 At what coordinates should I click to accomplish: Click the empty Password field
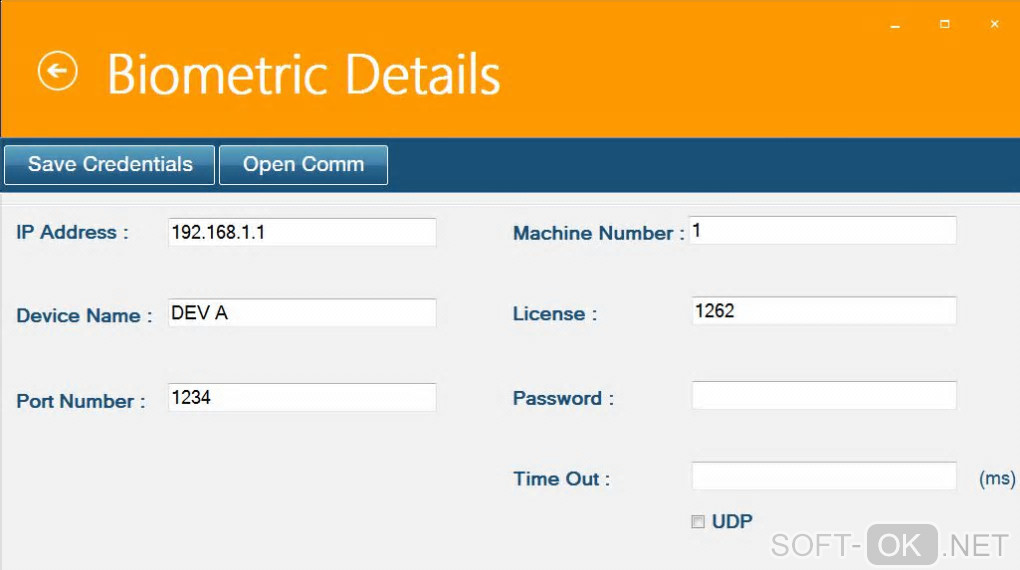(x=823, y=396)
